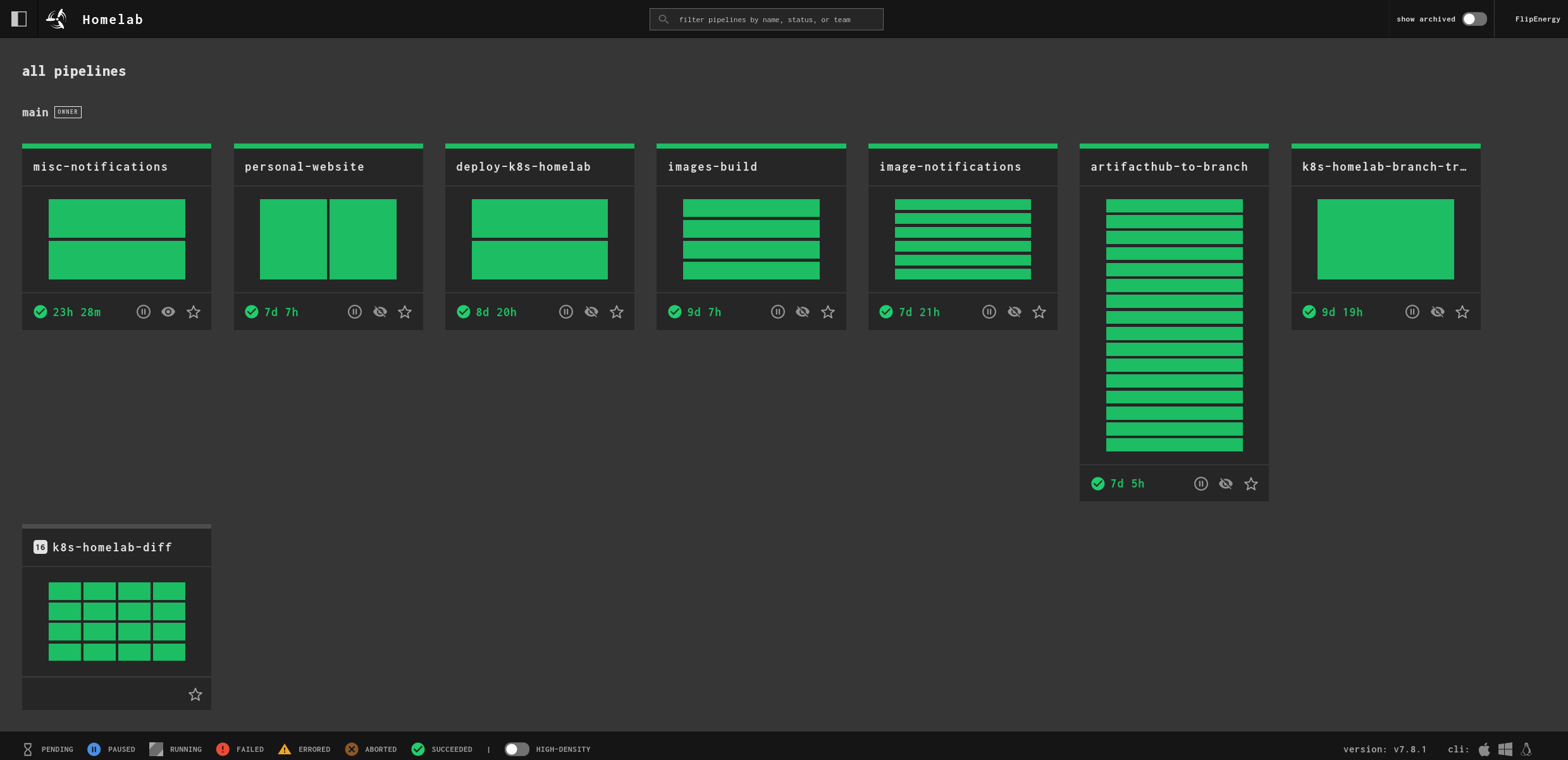The image size is (1568, 760).
Task: Click the main team name heading
Action: pos(35,112)
